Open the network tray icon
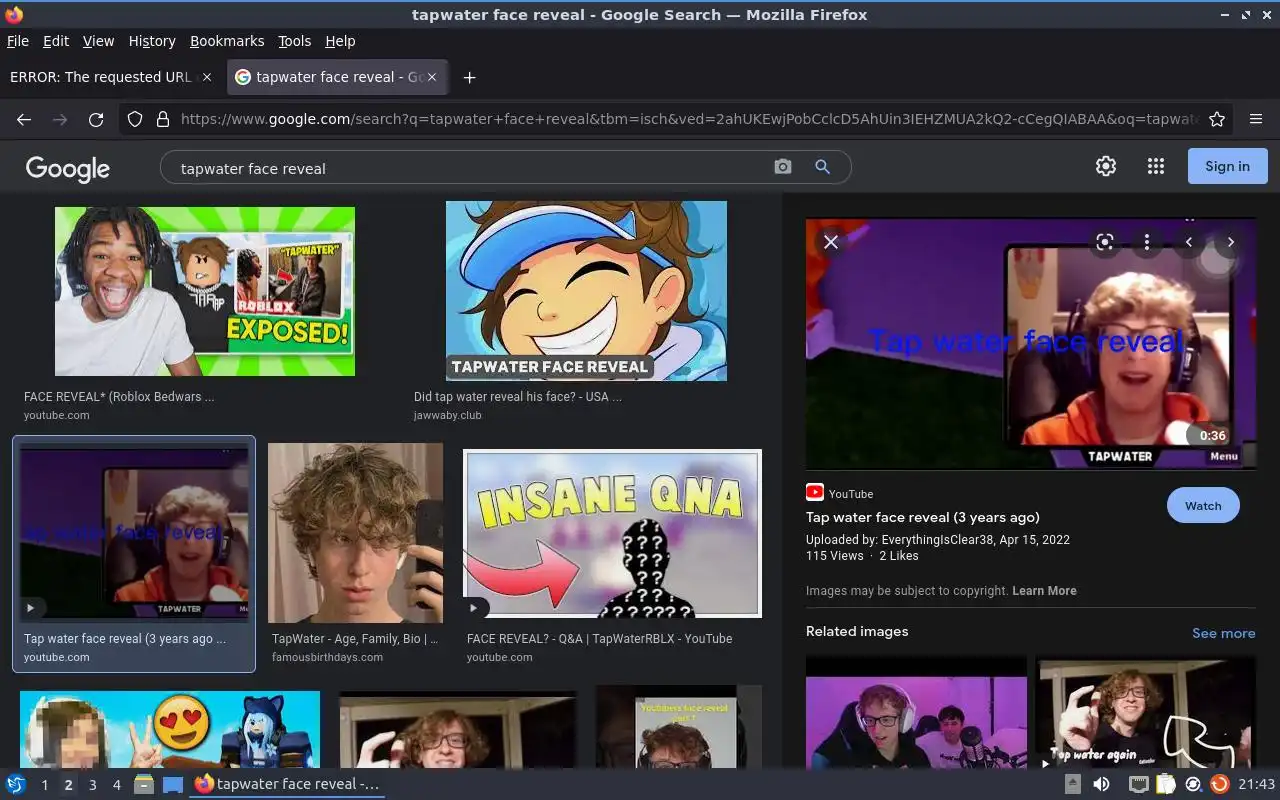 1139,784
